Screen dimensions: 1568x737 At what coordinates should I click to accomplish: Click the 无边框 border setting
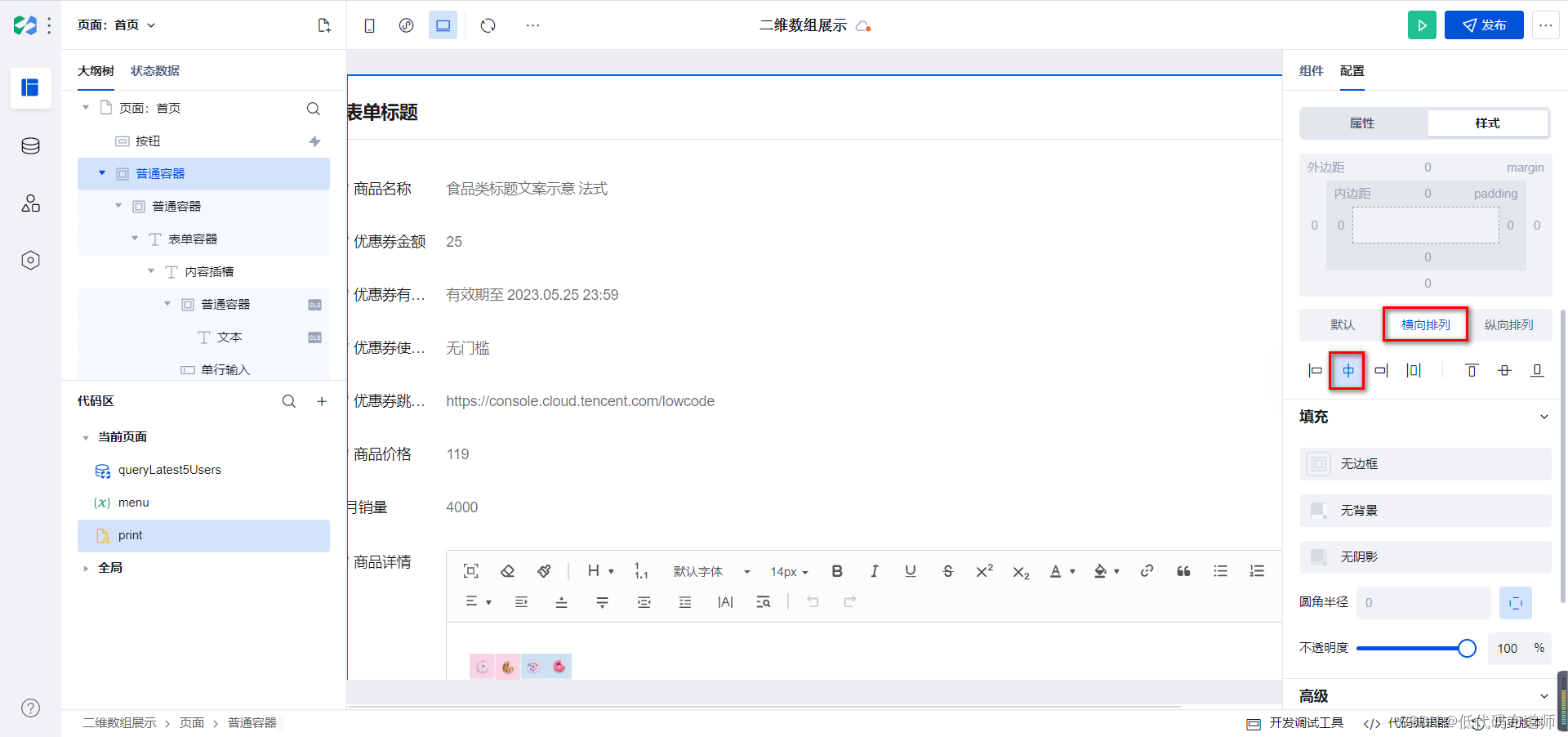[x=1425, y=464]
